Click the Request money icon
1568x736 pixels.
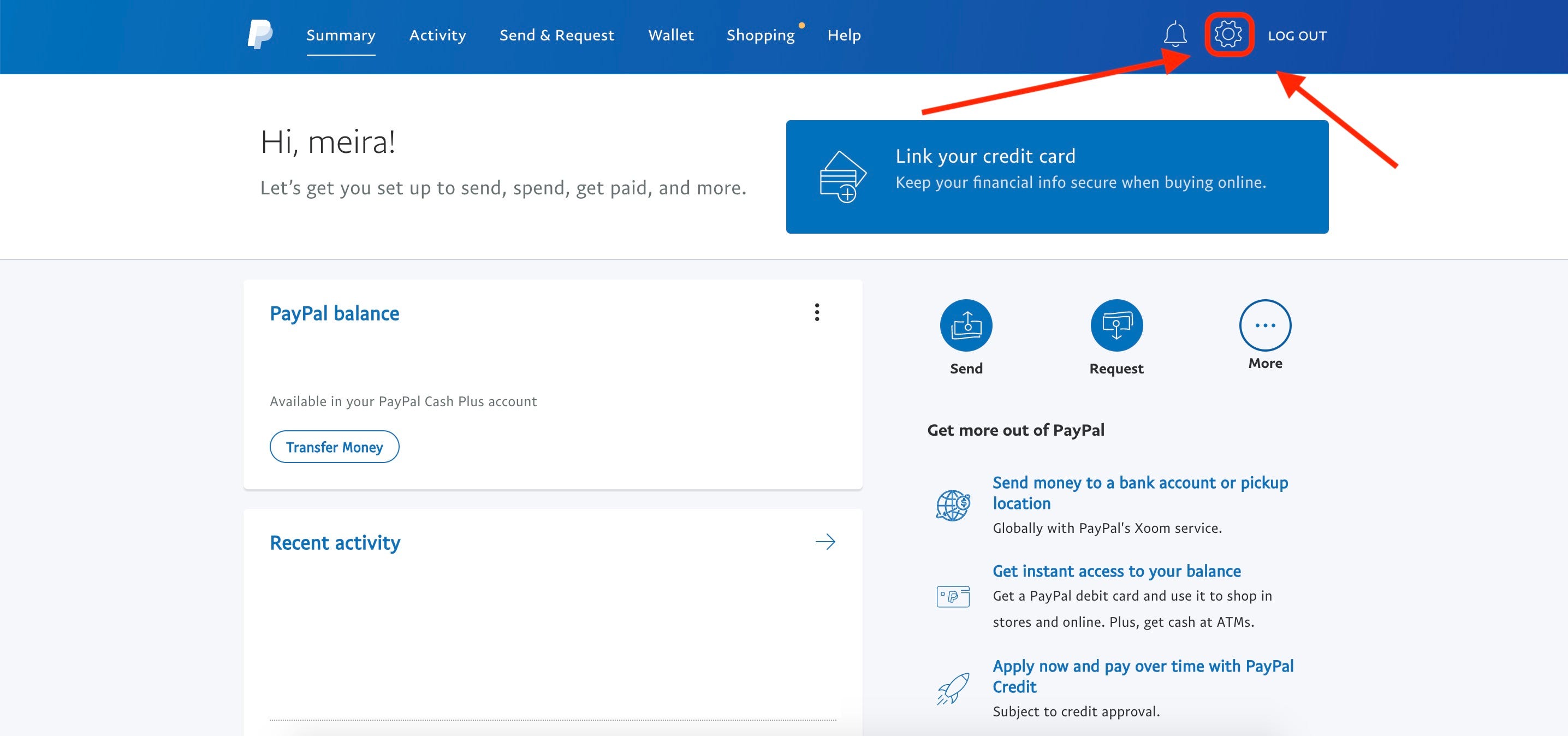(1116, 325)
